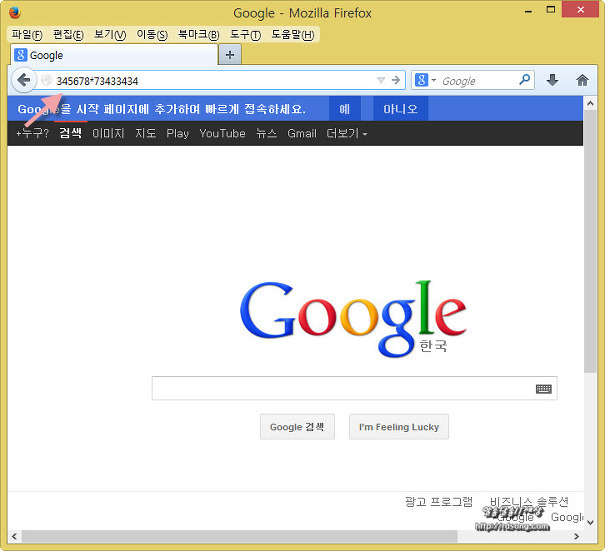This screenshot has height=551, width=605.
Task: Click the horizontal scrollbar thumb
Action: click(x=239, y=536)
